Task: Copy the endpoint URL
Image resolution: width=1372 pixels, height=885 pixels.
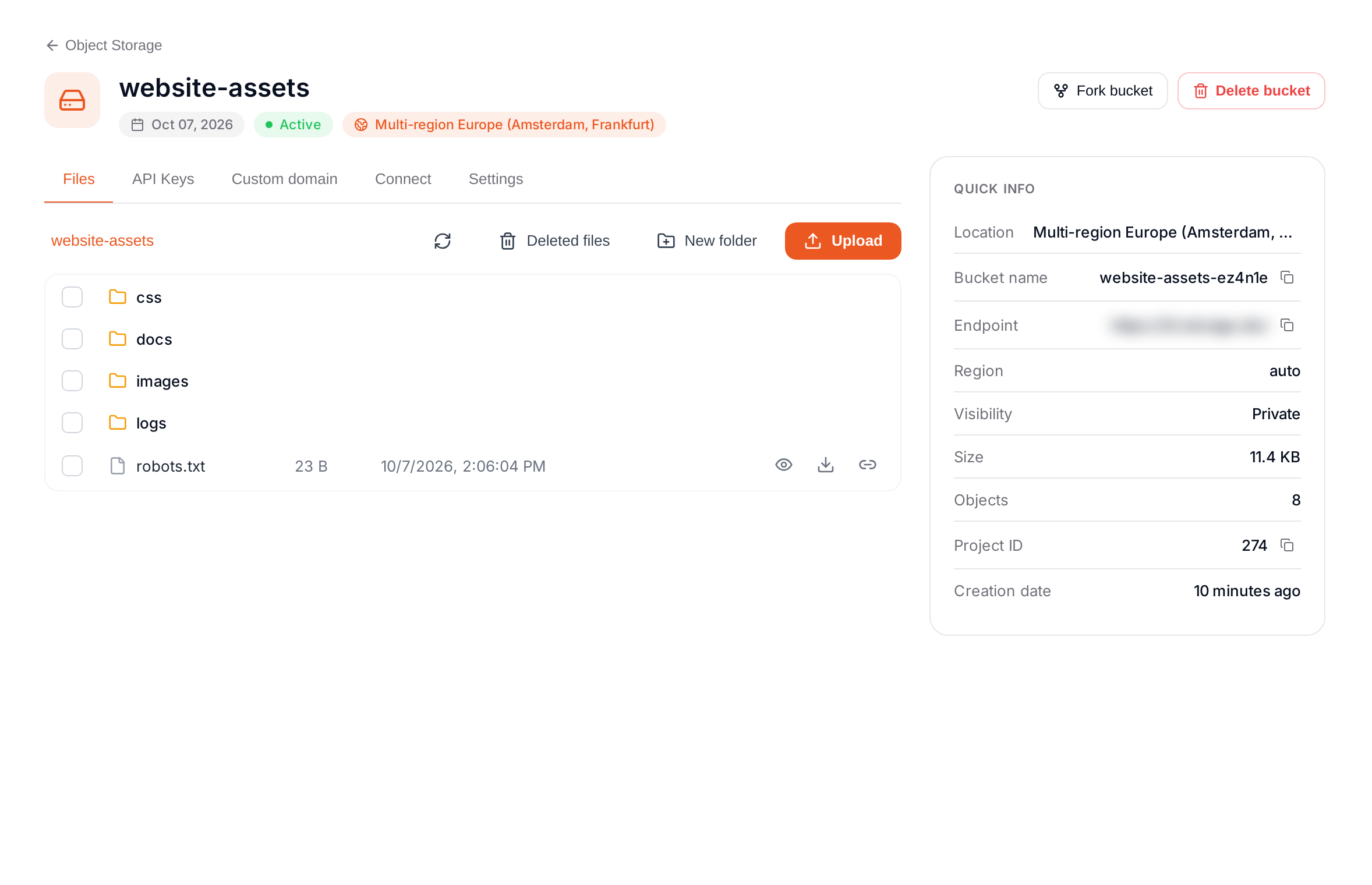Action: pyautogui.click(x=1287, y=325)
